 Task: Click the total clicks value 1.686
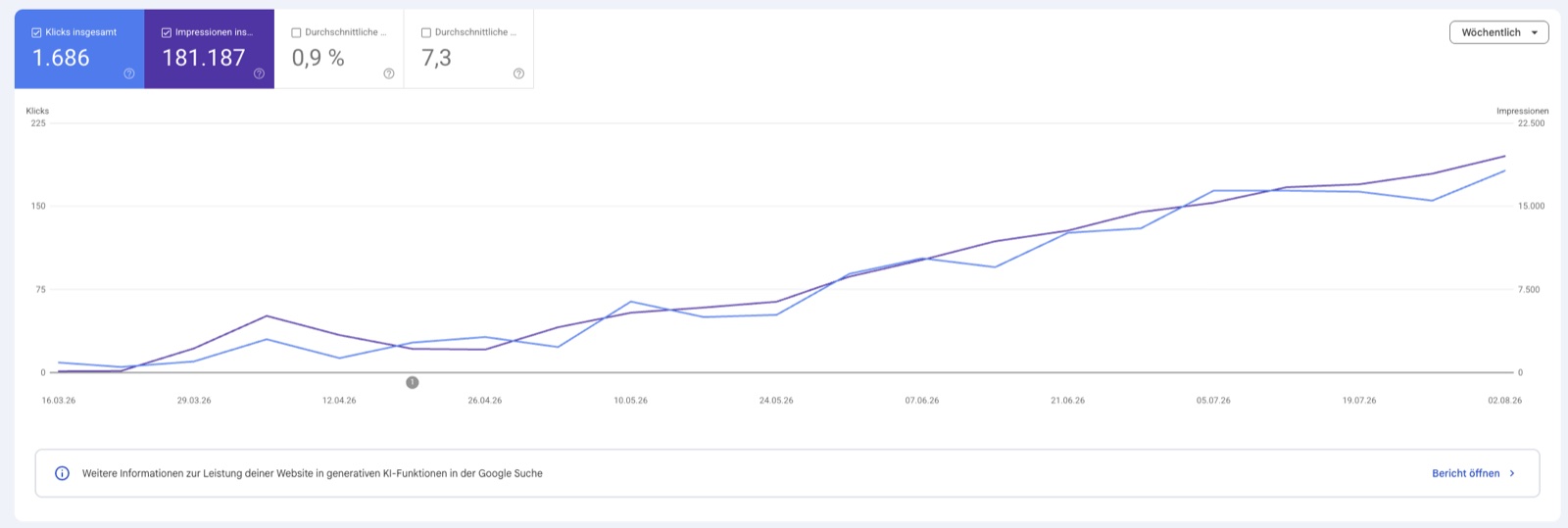pos(61,58)
